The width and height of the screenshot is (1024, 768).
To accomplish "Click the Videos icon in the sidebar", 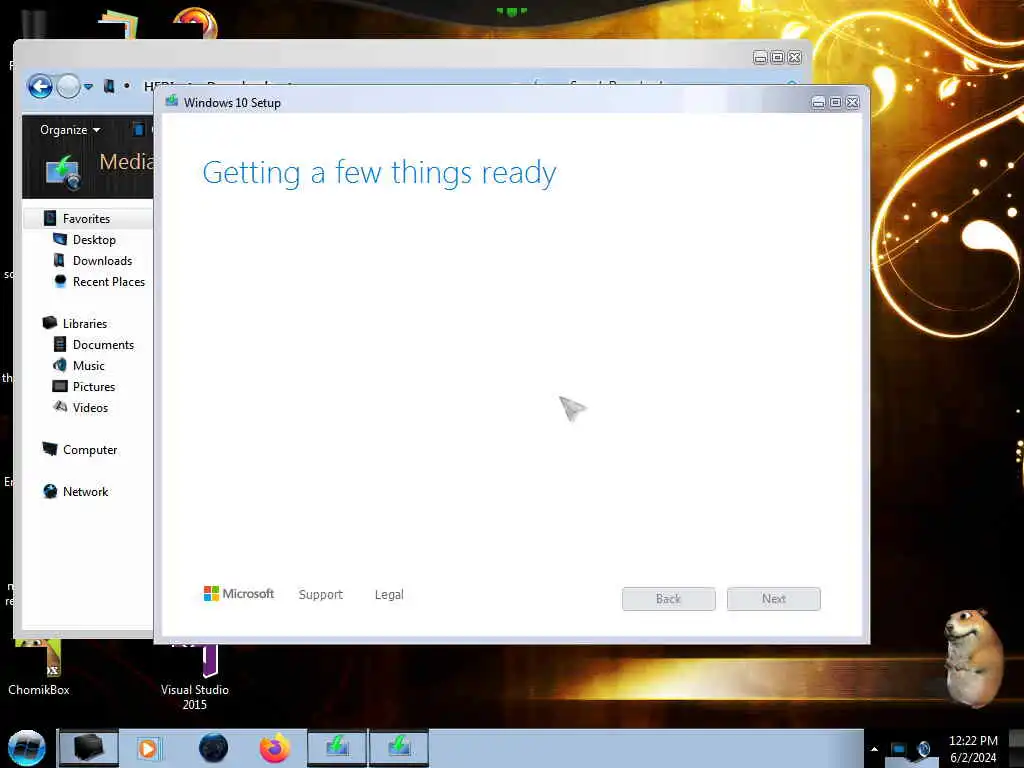I will click(60, 407).
